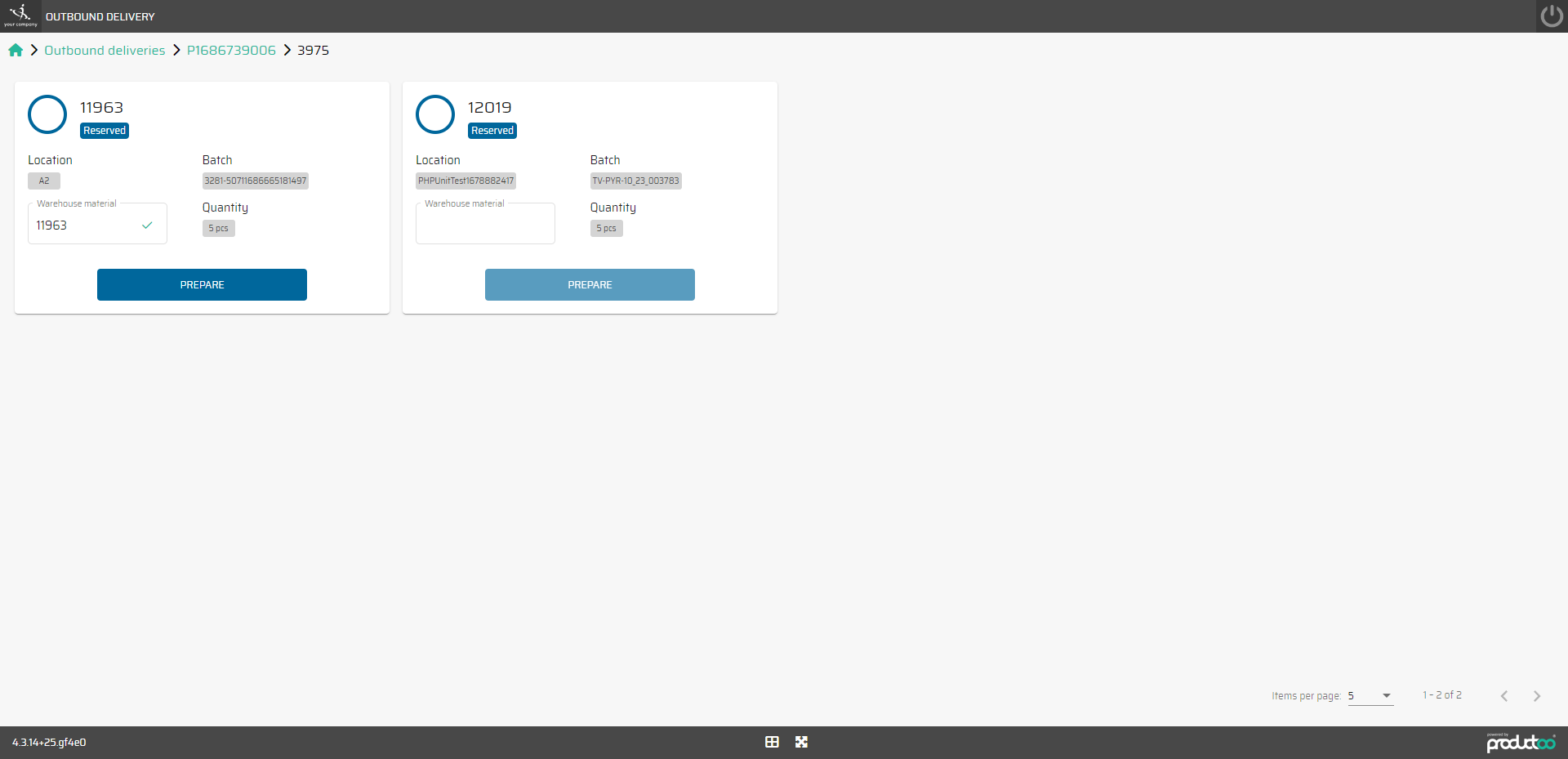Click the Productoo logo in footer
The height and width of the screenshot is (759, 1568).
pos(1521,742)
